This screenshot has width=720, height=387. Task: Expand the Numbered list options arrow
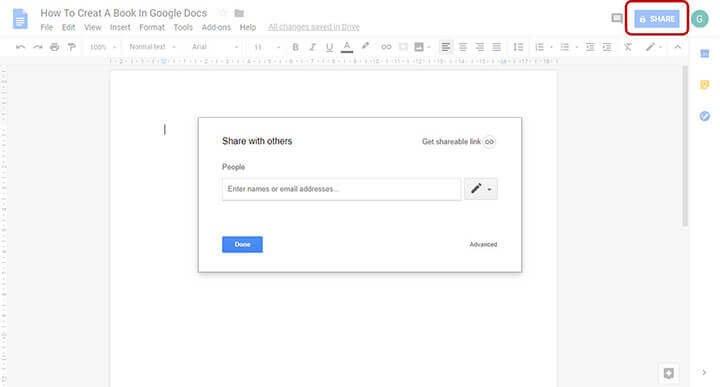tap(551, 47)
